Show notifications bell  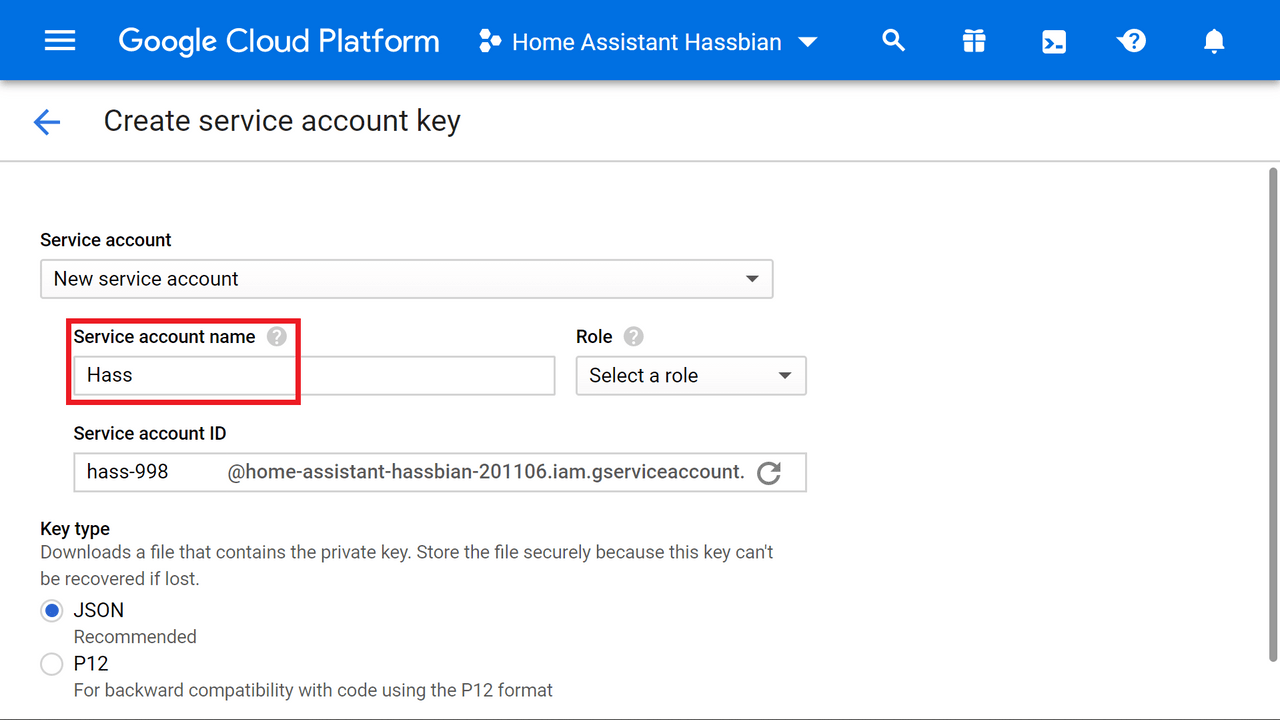1213,41
